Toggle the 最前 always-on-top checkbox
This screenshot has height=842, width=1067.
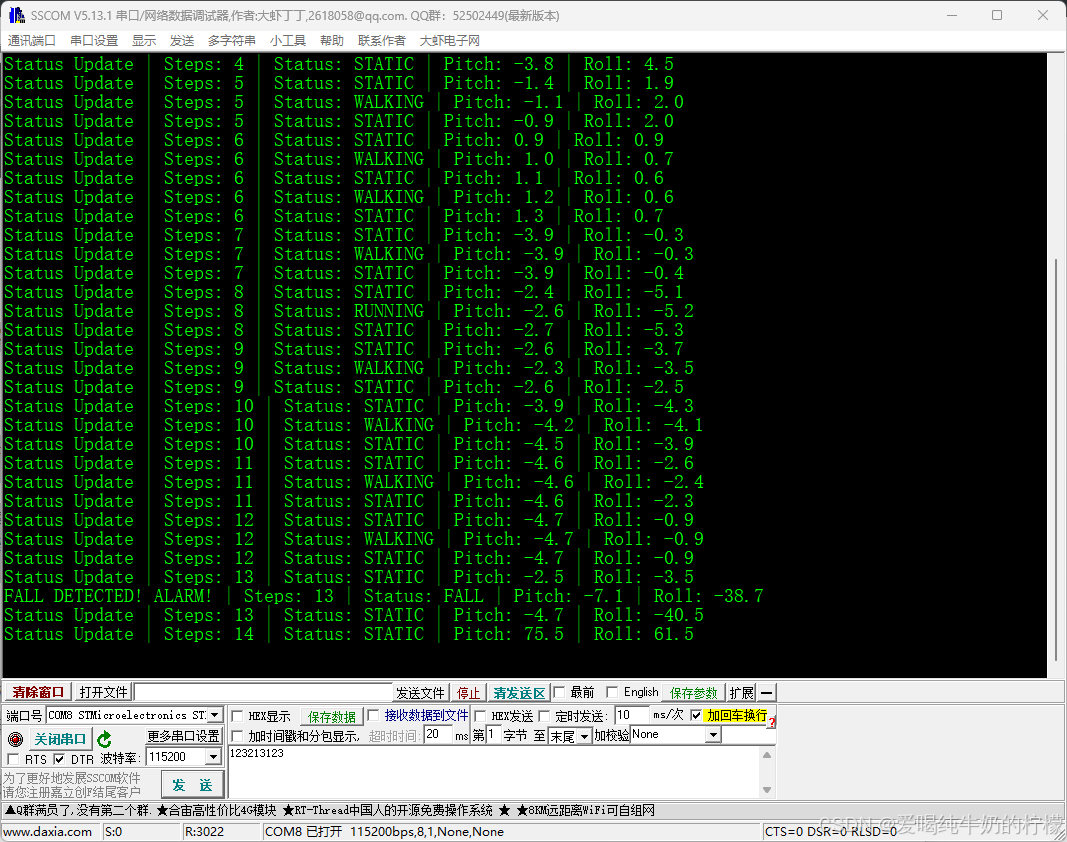click(x=559, y=692)
